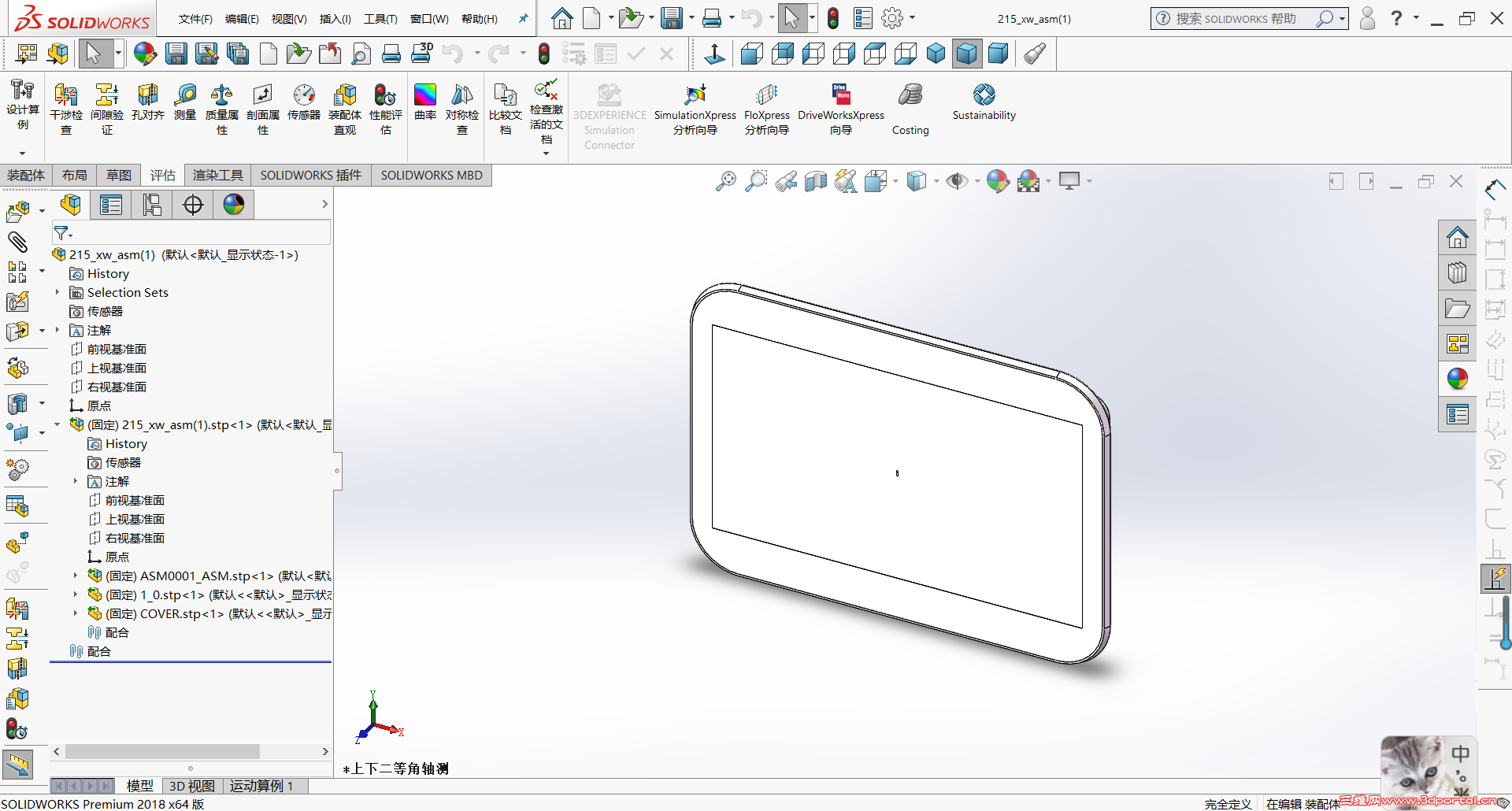The image size is (1512, 811).
Task: Collapse the 215_xw_asm(1).stp subassembly node
Action: point(57,425)
